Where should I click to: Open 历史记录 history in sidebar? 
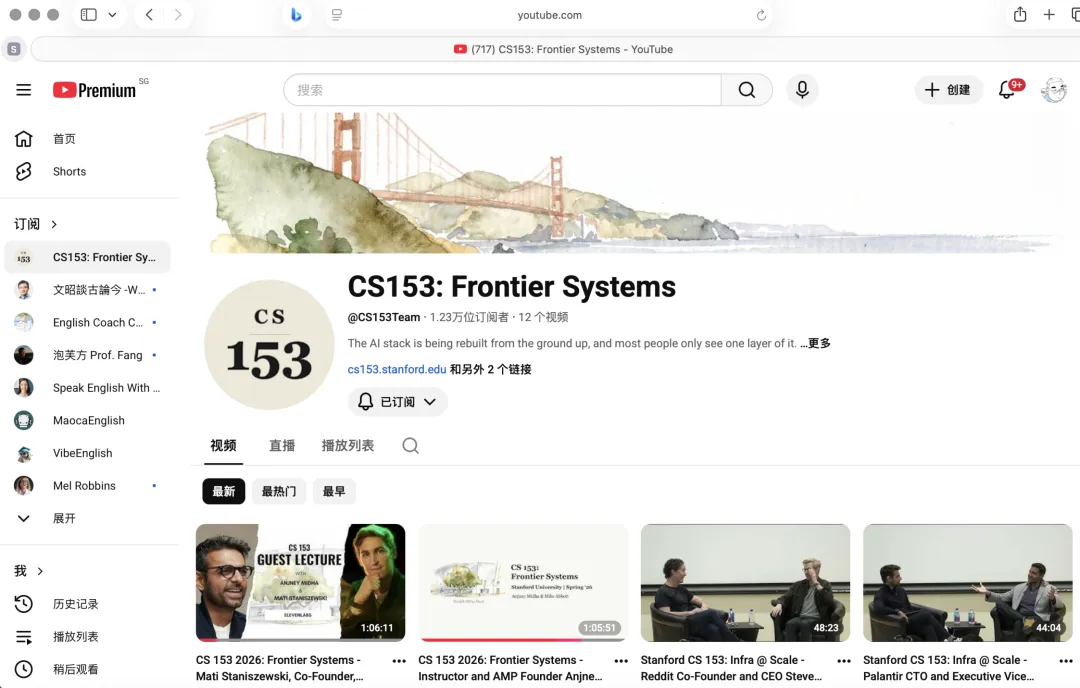76,604
